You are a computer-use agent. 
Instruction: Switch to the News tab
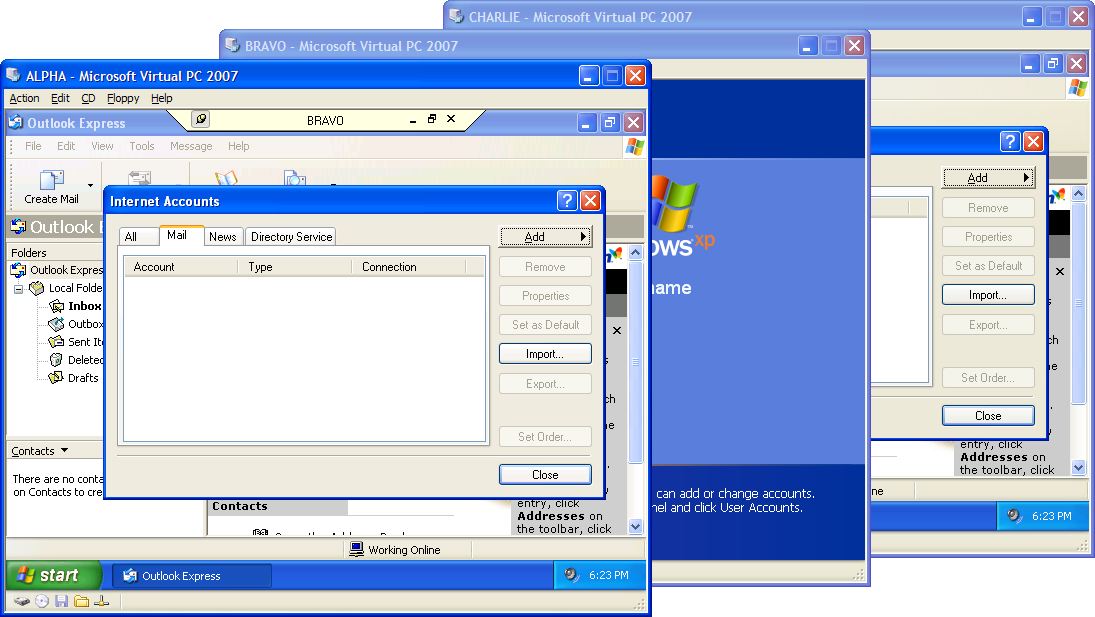[x=223, y=237]
